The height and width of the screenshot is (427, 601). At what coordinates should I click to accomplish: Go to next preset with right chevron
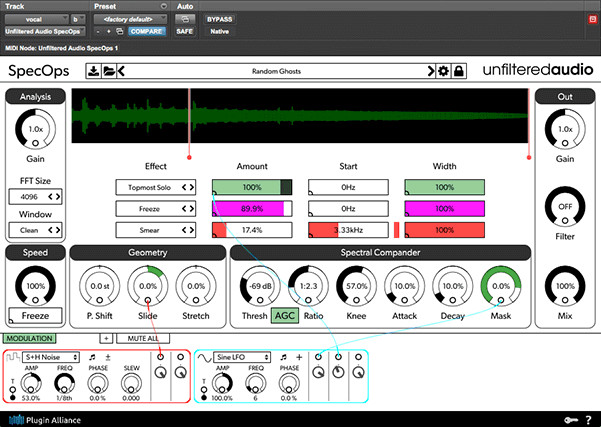pos(431,71)
